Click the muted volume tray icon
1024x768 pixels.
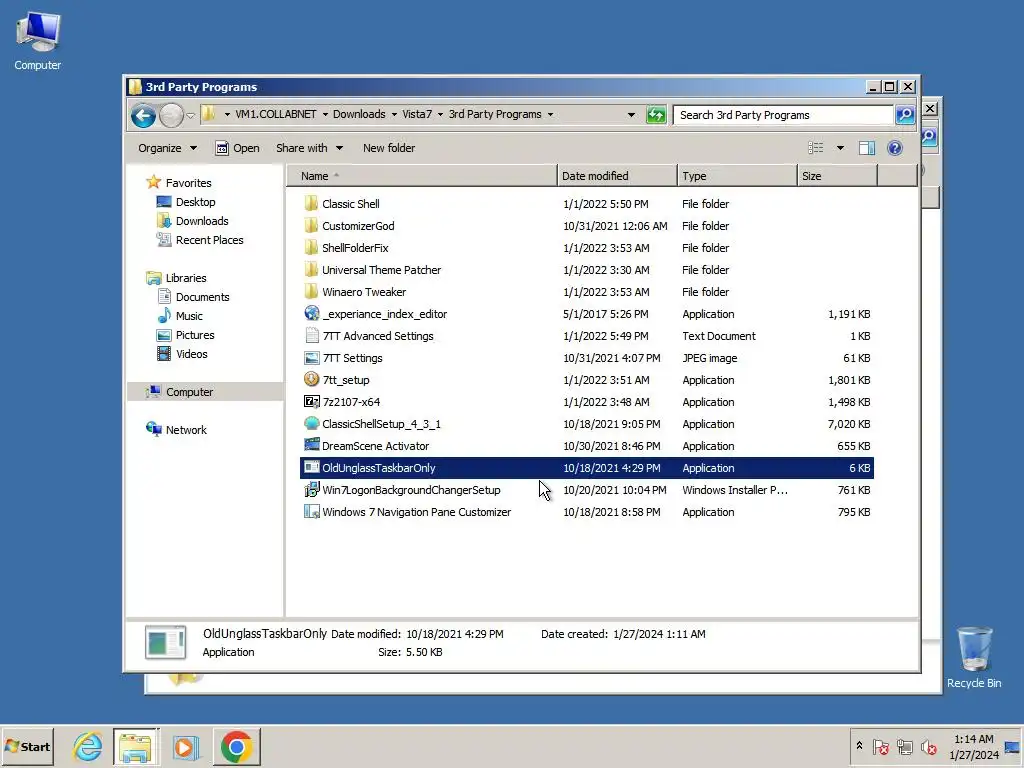click(928, 746)
